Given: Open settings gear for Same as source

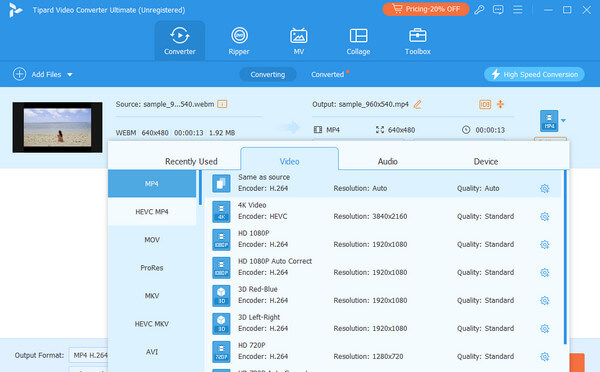Looking at the screenshot, I should pyautogui.click(x=545, y=188).
